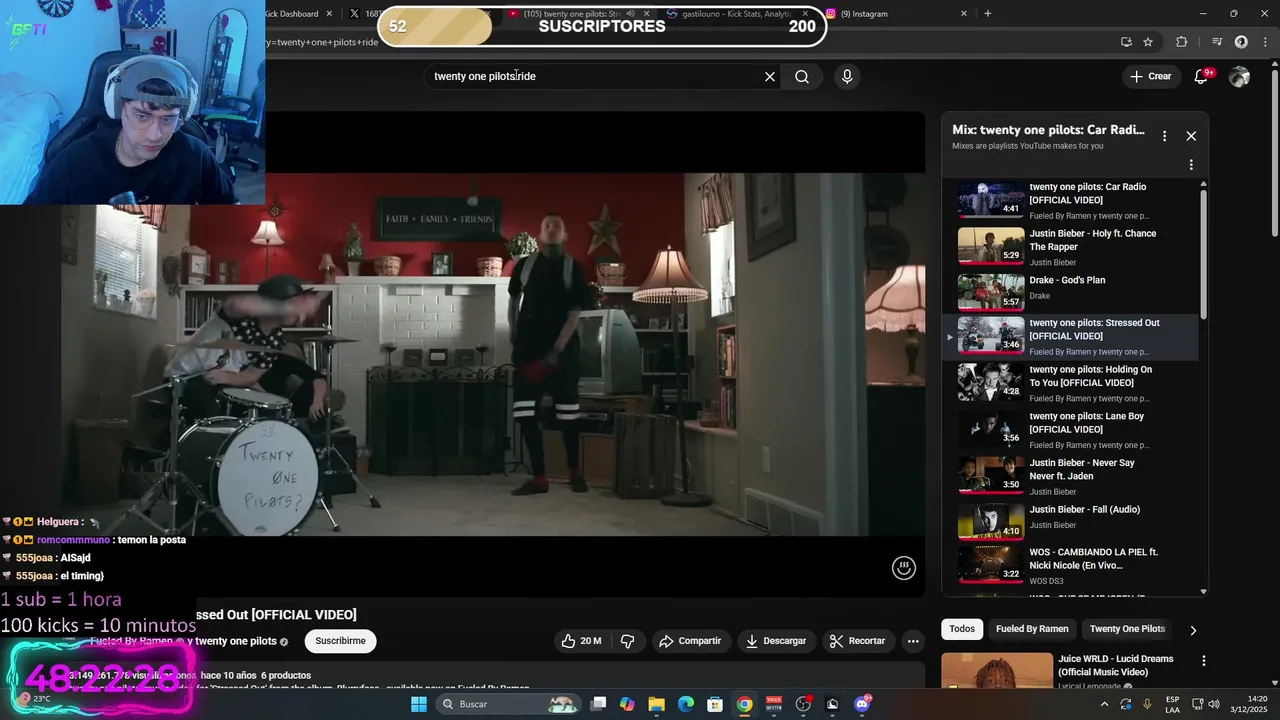The height and width of the screenshot is (720, 1280).
Task: Click 'Justin Bieber - Never Say Never' title
Action: click(x=1082, y=470)
